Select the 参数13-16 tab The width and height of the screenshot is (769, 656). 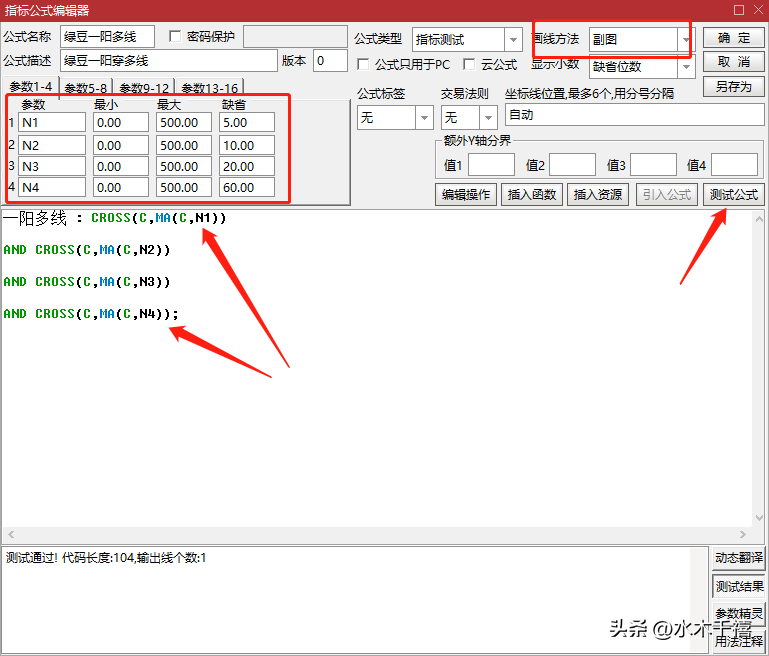pos(210,88)
